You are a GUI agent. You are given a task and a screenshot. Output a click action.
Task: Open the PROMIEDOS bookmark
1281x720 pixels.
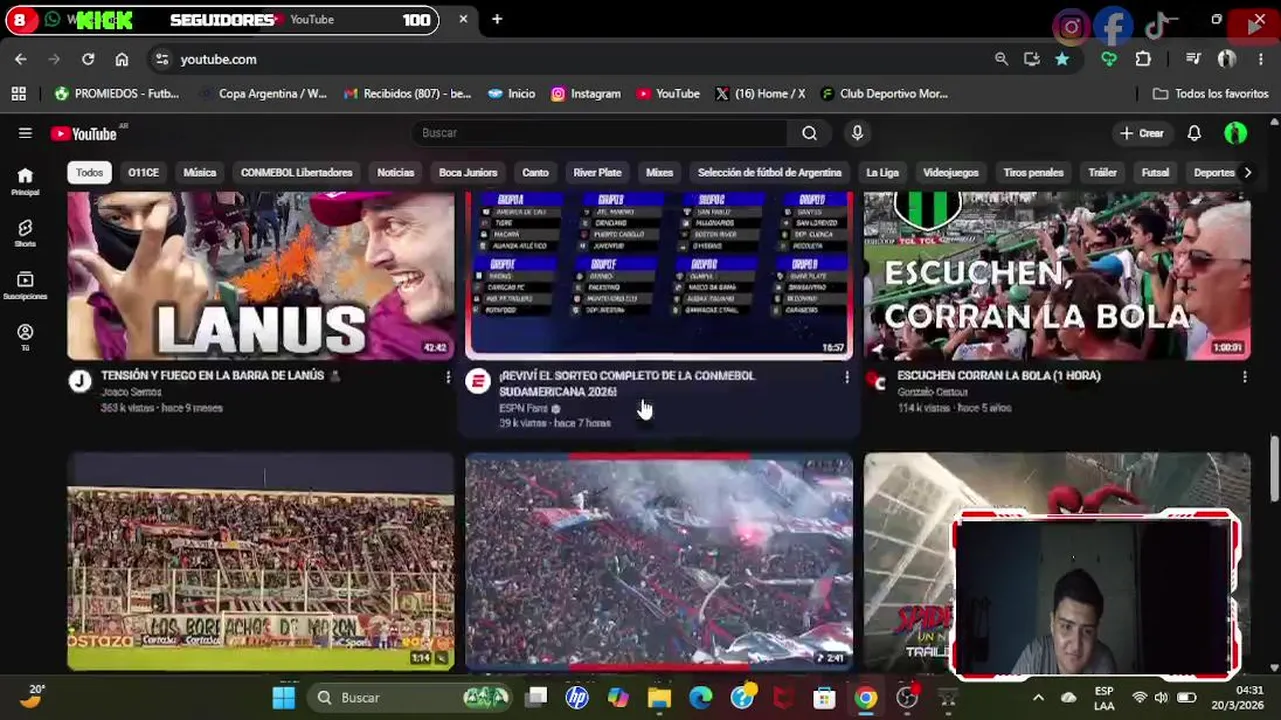pyautogui.click(x=116, y=93)
